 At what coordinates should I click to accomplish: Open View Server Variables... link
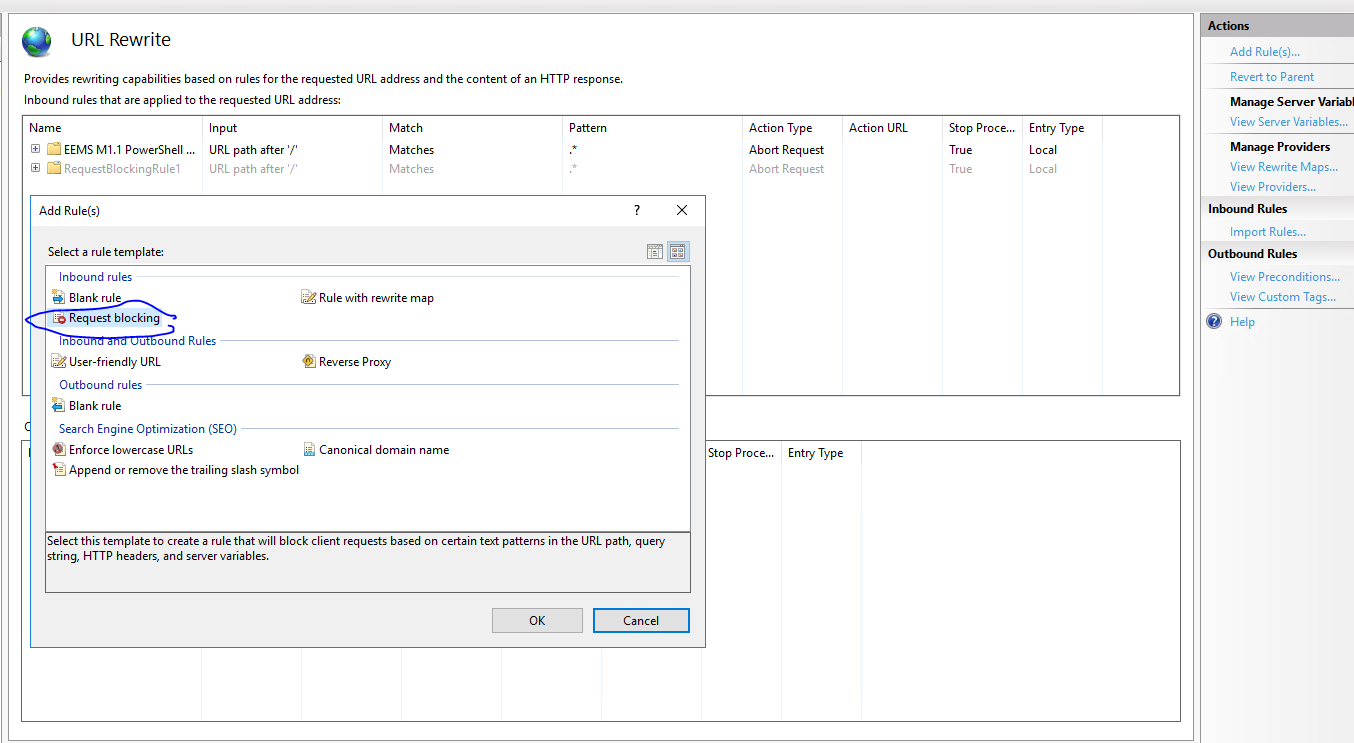point(1289,122)
